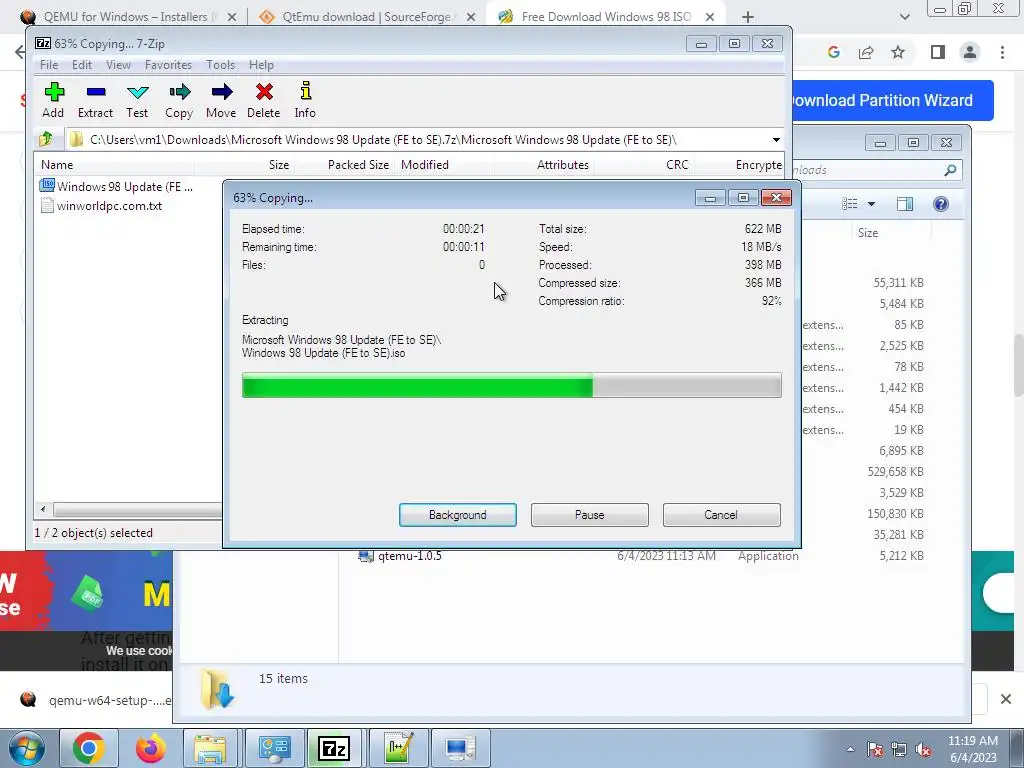
Task: Pause the extraction
Action: (x=590, y=515)
